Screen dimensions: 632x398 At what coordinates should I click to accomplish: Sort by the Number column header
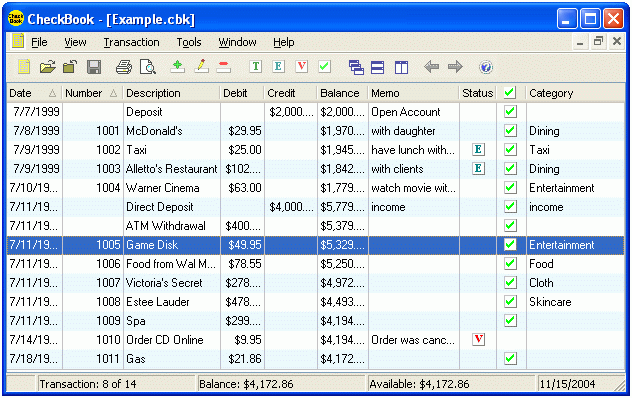point(92,93)
